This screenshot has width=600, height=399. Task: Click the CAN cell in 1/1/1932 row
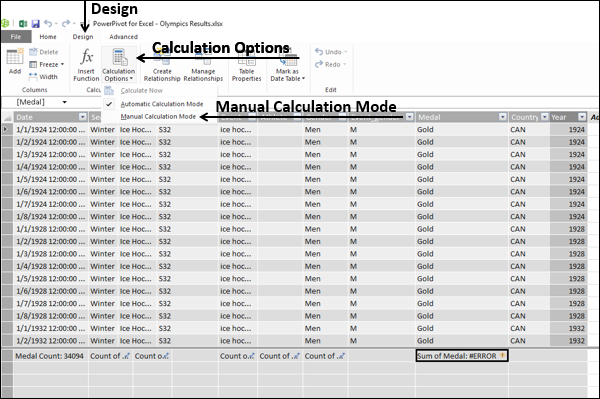(529, 328)
